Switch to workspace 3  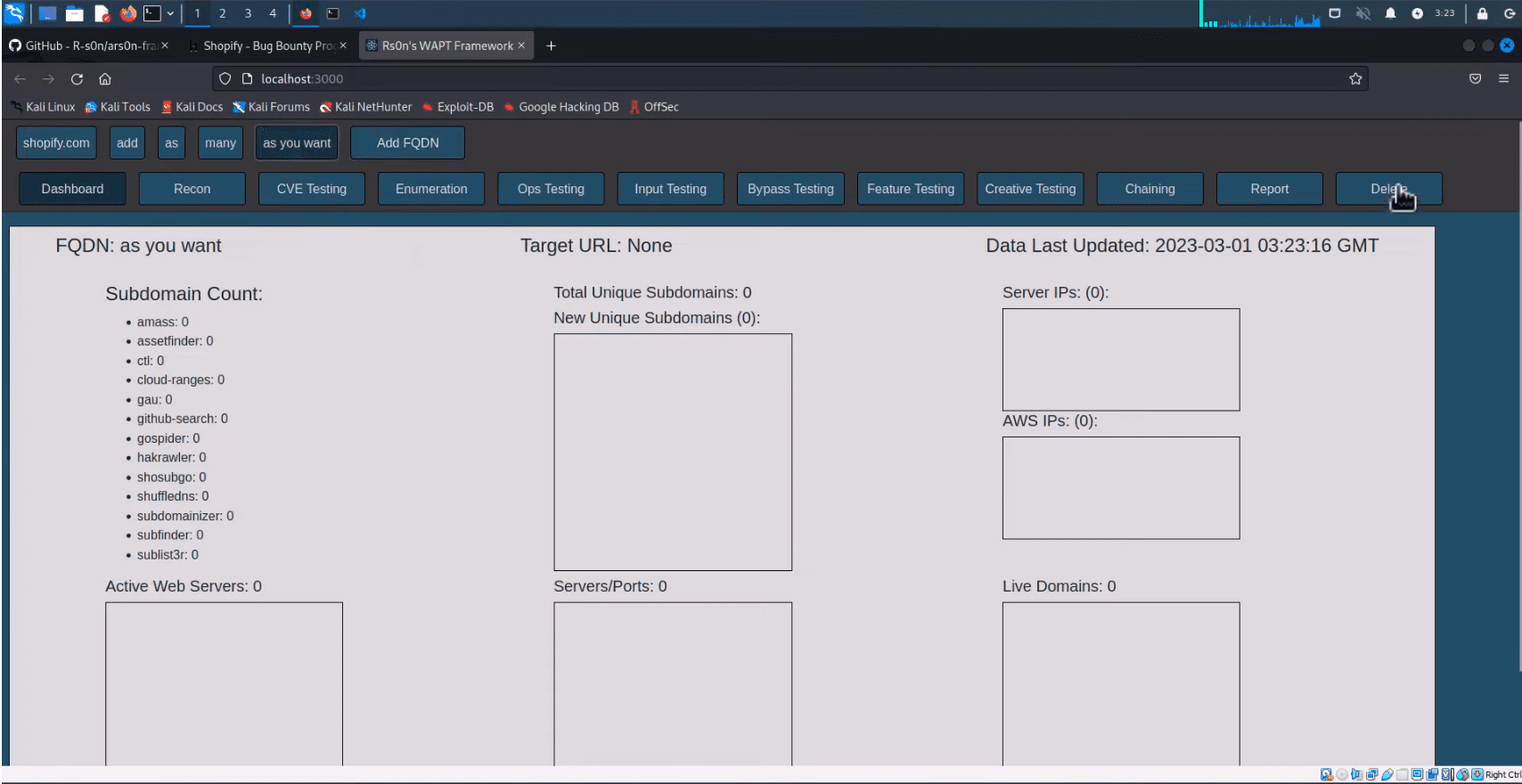248,13
